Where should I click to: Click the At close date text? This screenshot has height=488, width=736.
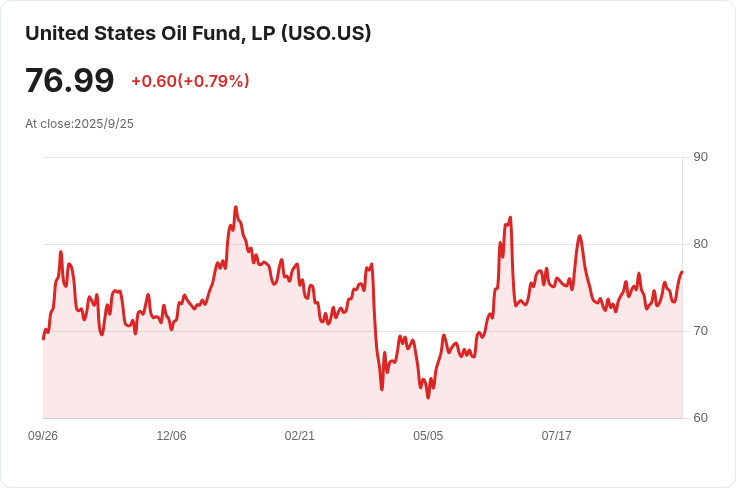pyautogui.click(x=79, y=124)
